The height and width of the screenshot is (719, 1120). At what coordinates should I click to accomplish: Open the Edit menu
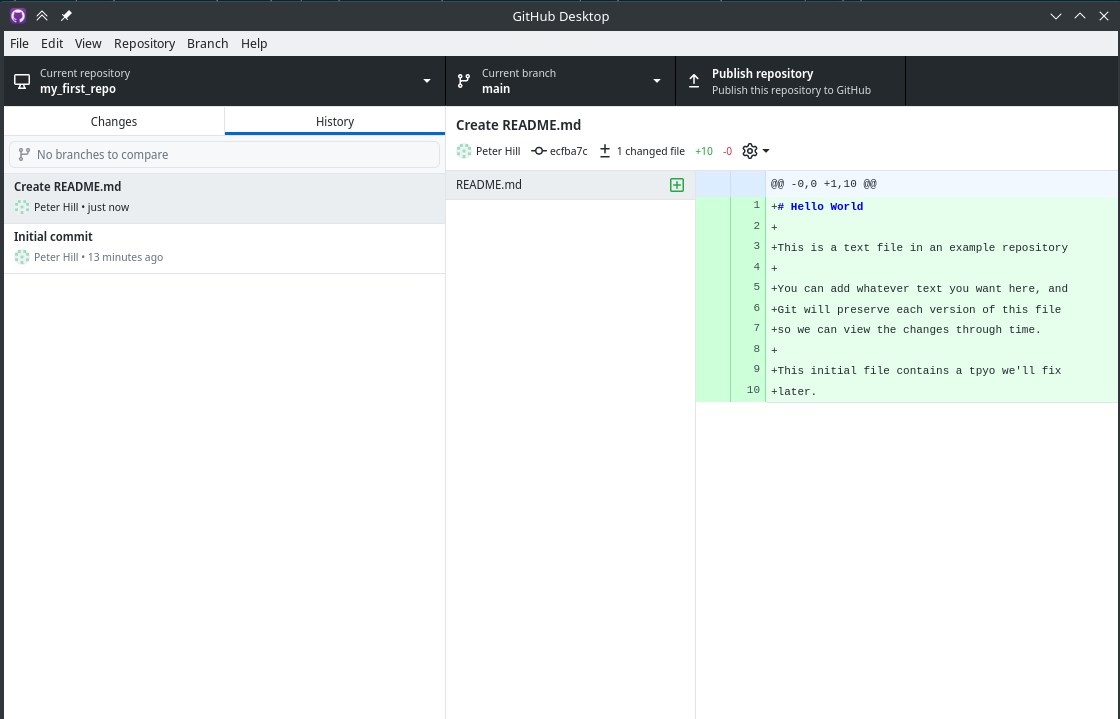coord(52,44)
